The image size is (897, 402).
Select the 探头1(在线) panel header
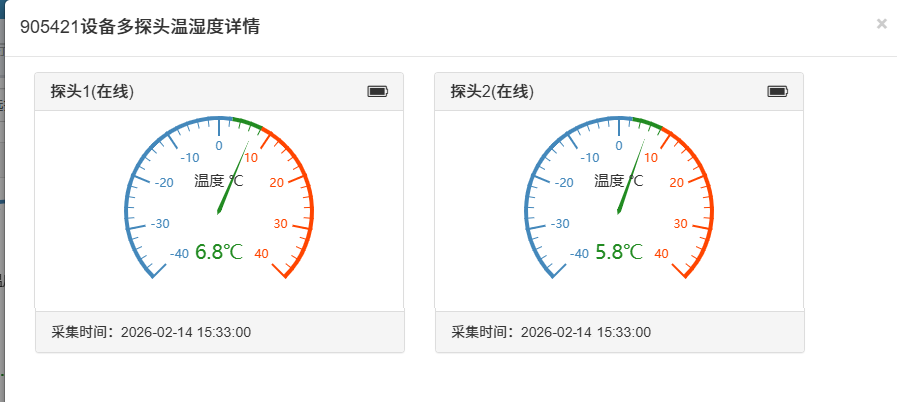coord(93,92)
